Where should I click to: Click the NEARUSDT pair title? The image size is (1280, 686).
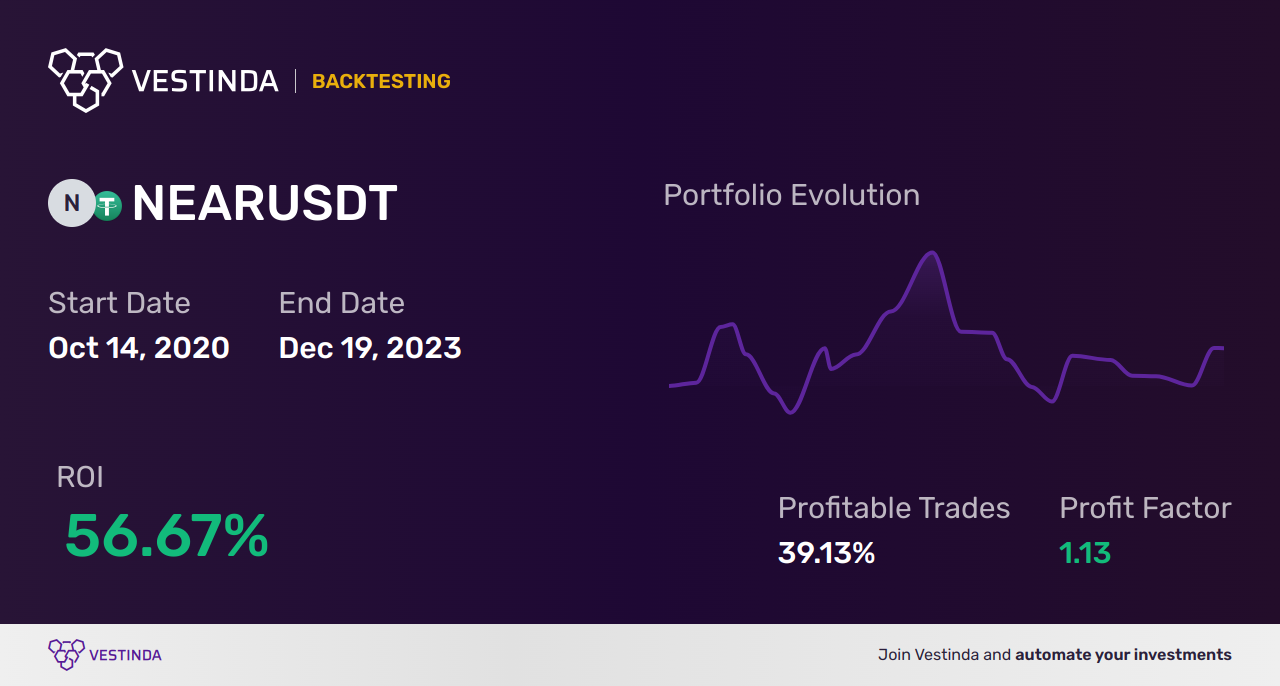tap(265, 204)
